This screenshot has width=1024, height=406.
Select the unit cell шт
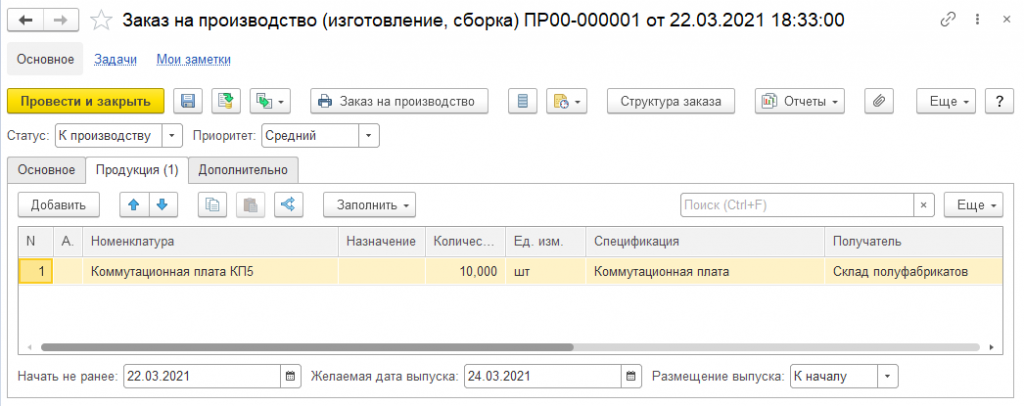click(545, 271)
